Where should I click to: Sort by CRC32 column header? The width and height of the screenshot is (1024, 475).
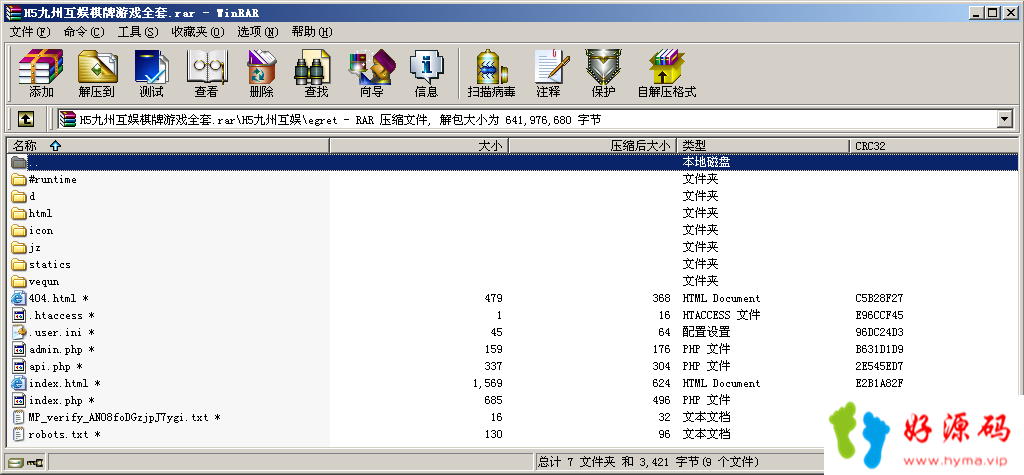coord(934,146)
